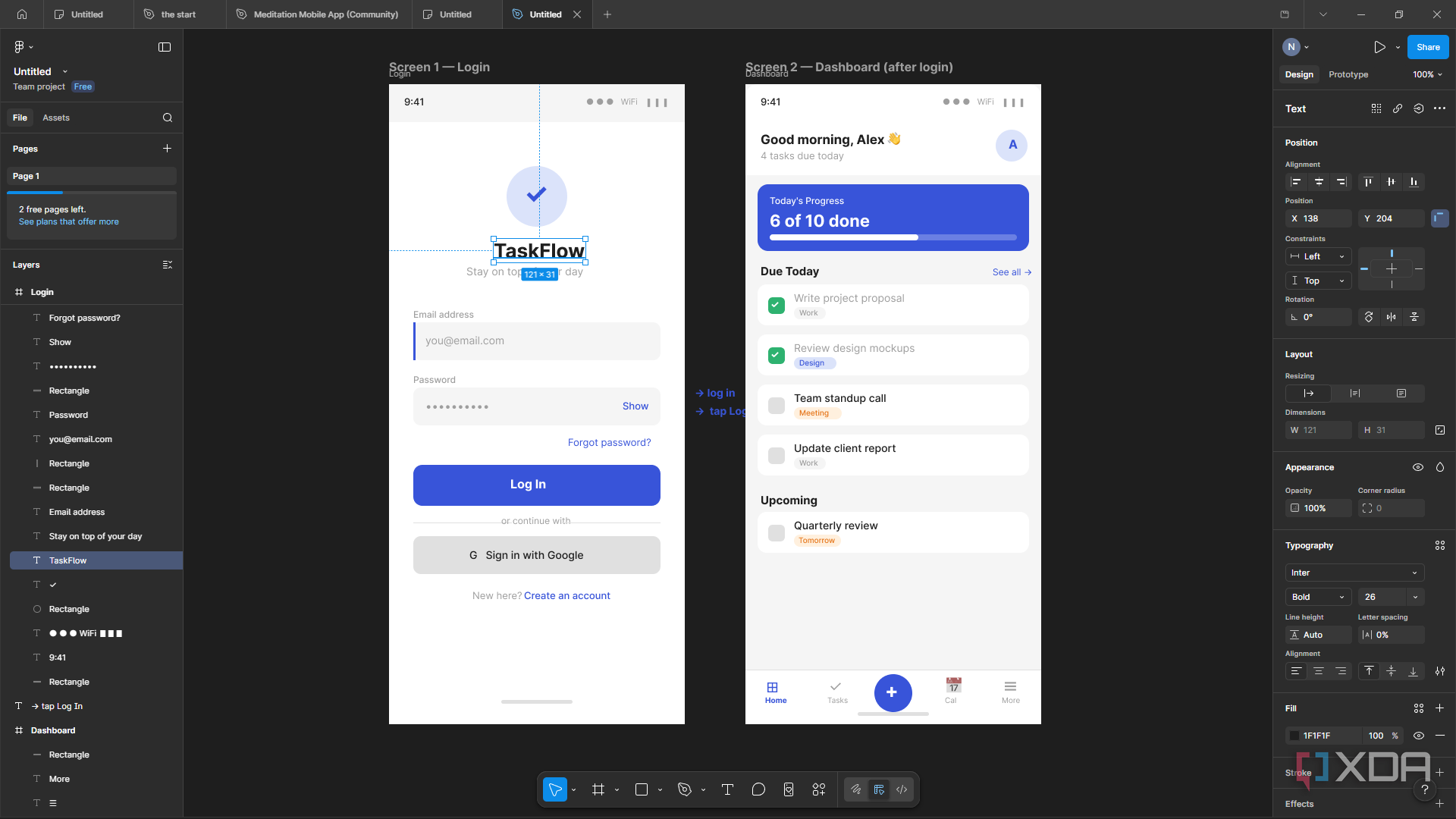Select the Move tool in bottom toolbar

click(x=555, y=789)
